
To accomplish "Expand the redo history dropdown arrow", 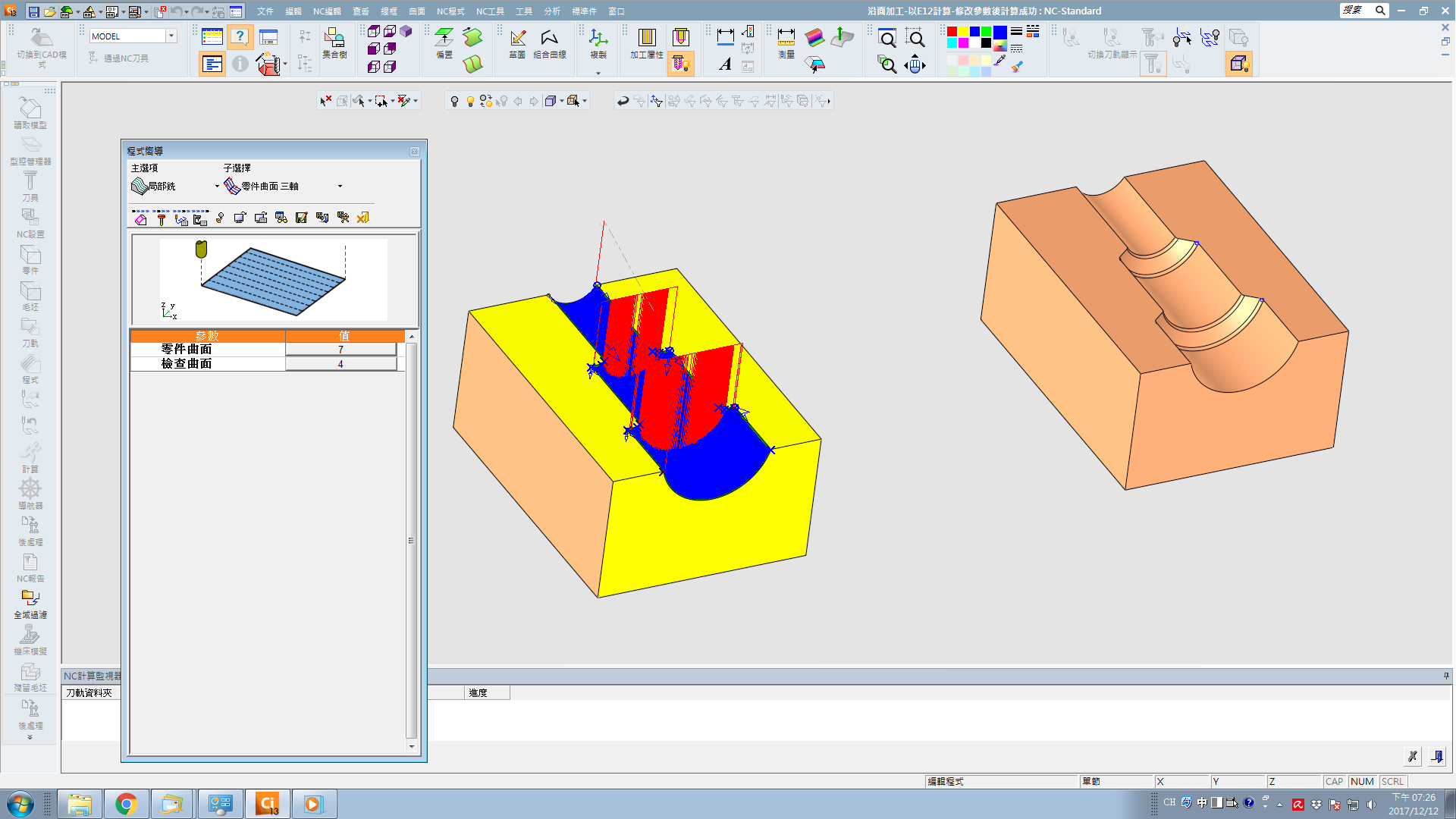I will (x=207, y=11).
